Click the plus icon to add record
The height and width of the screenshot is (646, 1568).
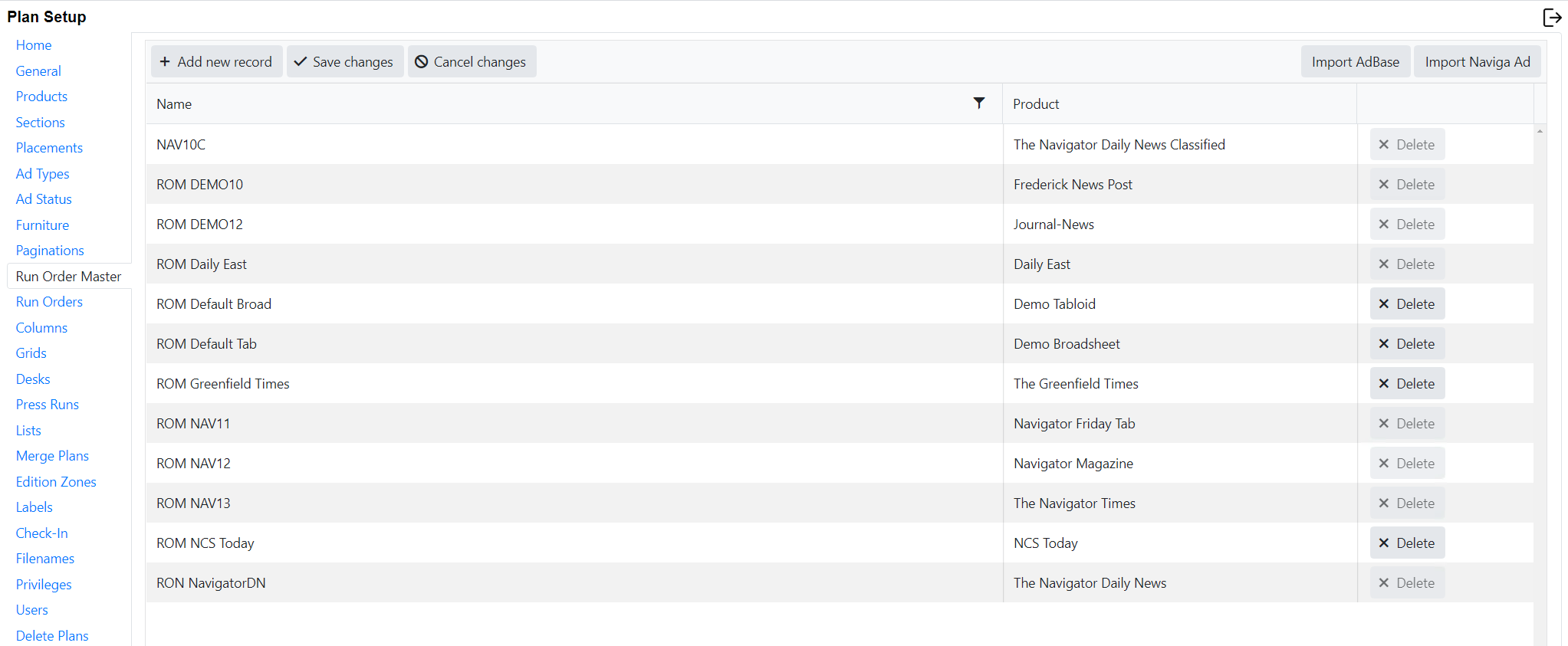click(x=165, y=62)
